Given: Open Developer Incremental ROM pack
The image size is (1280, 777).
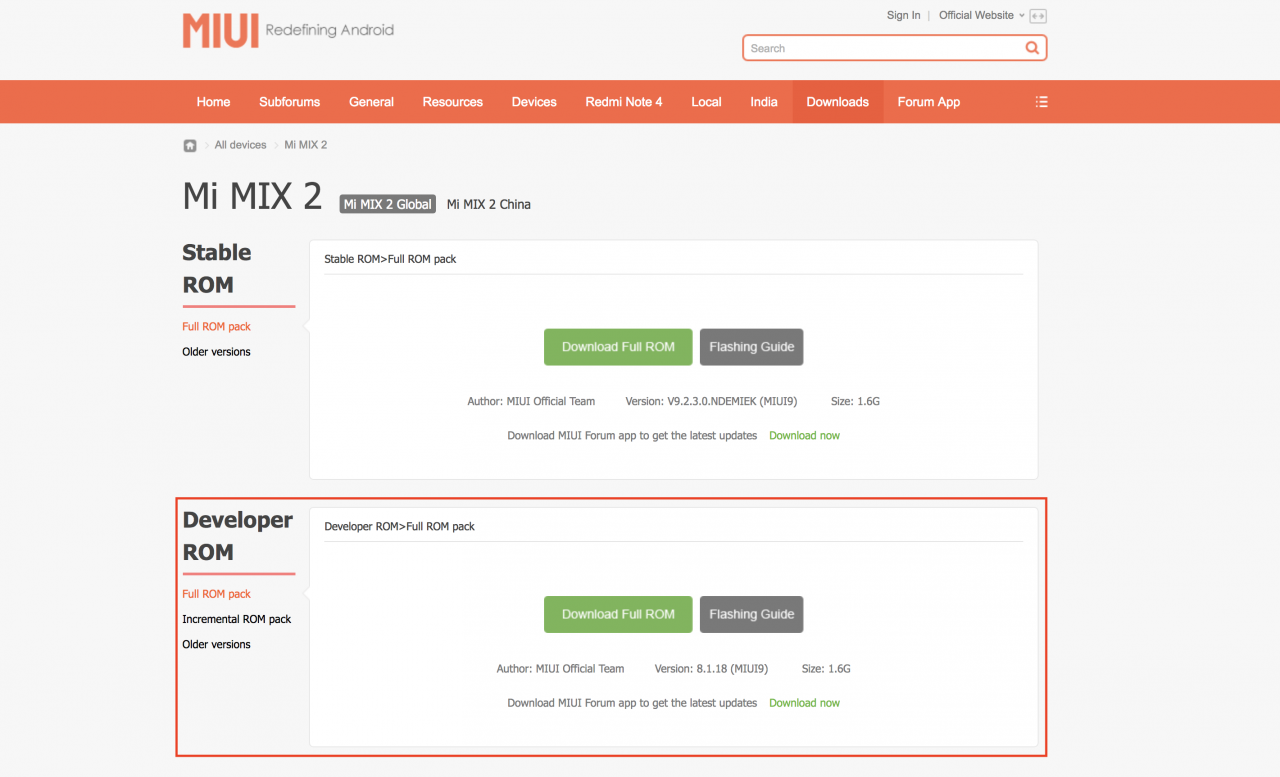Looking at the screenshot, I should point(237,619).
